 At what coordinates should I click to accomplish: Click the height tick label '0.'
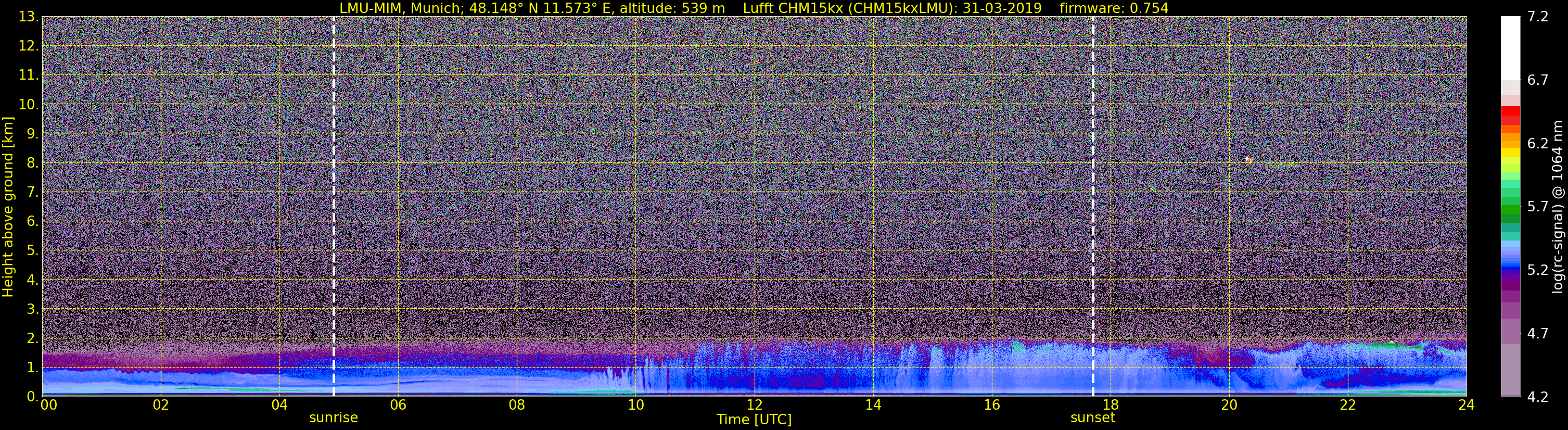[33, 396]
